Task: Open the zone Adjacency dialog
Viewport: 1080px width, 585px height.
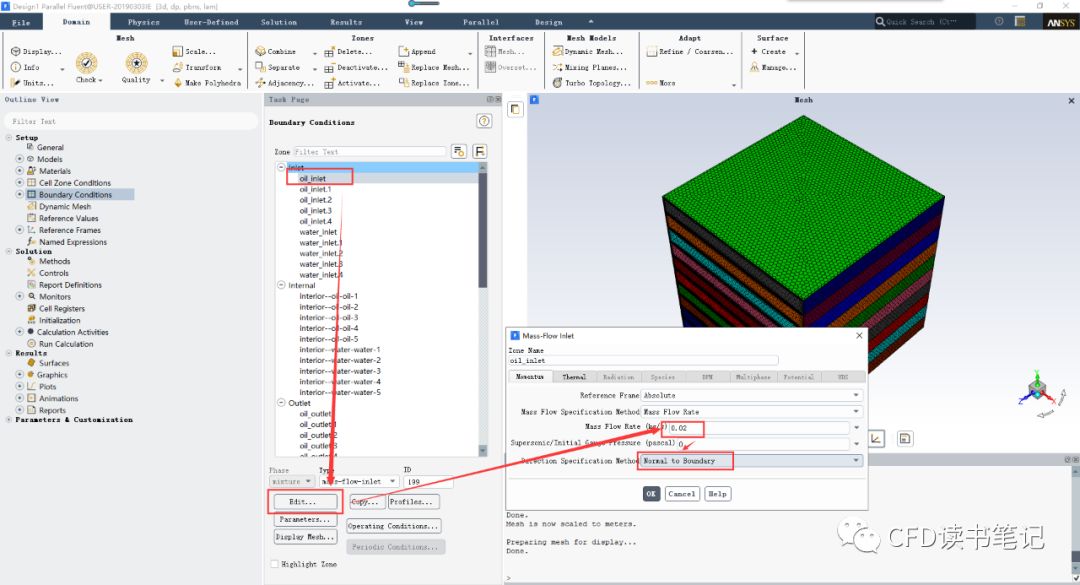Action: click(x=284, y=83)
